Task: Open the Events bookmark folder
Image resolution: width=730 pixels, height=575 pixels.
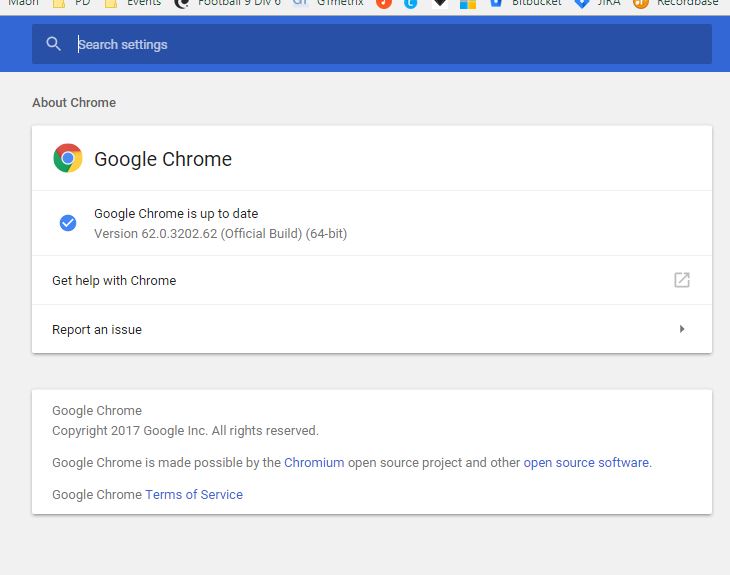Action: pos(133,4)
